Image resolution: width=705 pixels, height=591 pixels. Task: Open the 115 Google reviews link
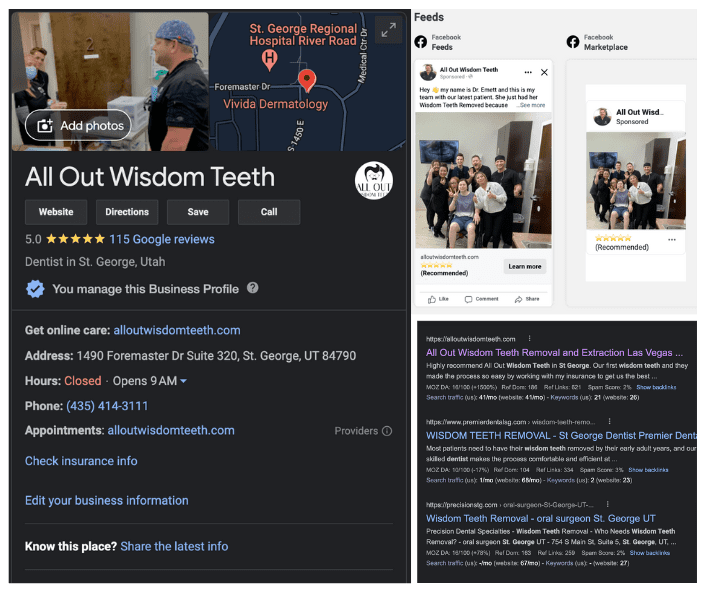pyautogui.click(x=162, y=239)
